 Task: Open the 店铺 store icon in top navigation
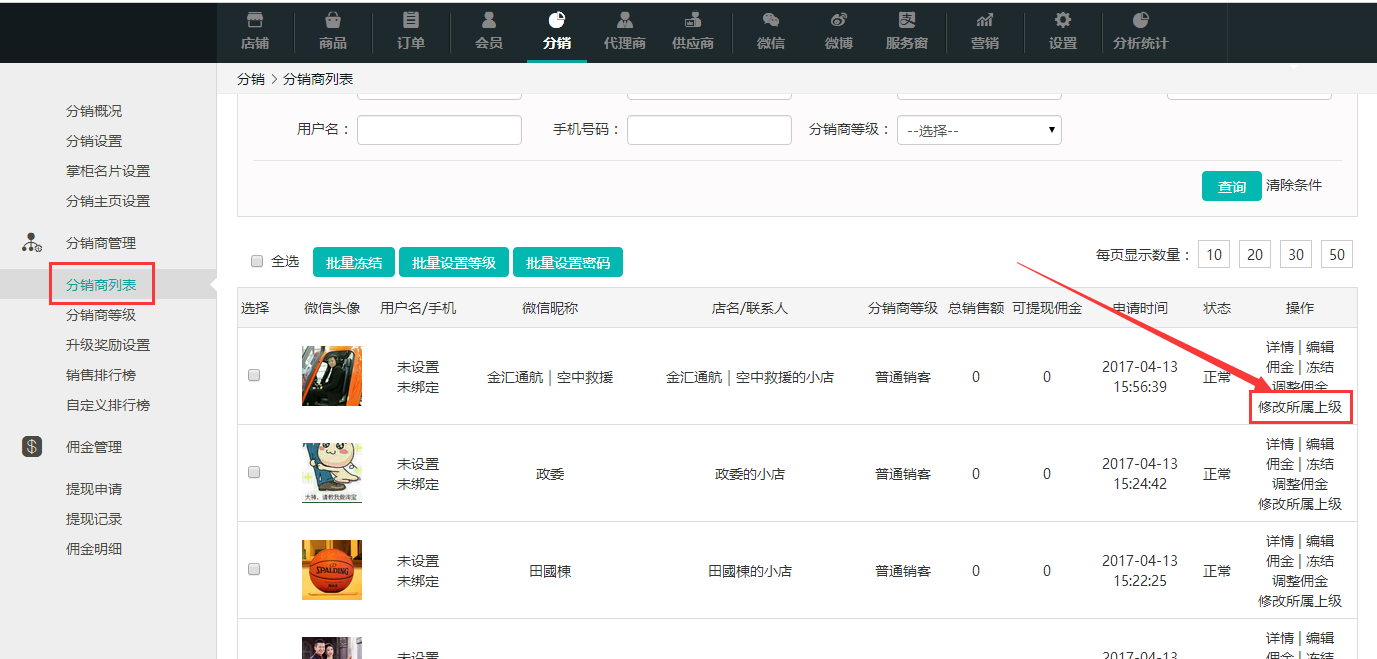(255, 20)
